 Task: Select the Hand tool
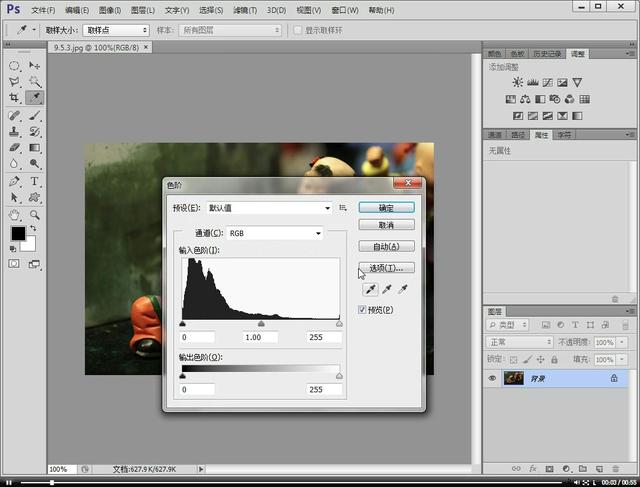[x=14, y=215]
